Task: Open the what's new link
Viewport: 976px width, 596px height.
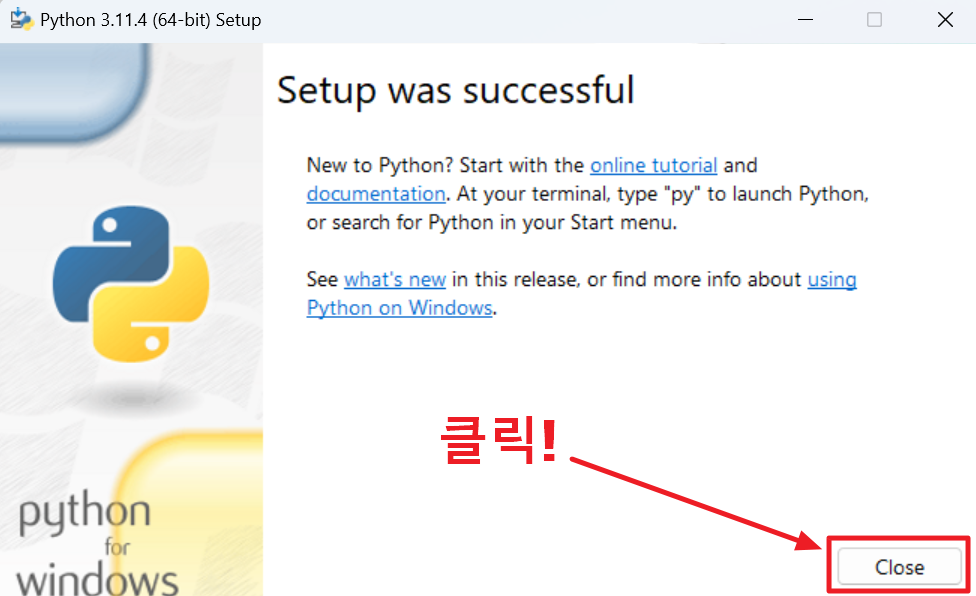Action: (395, 280)
